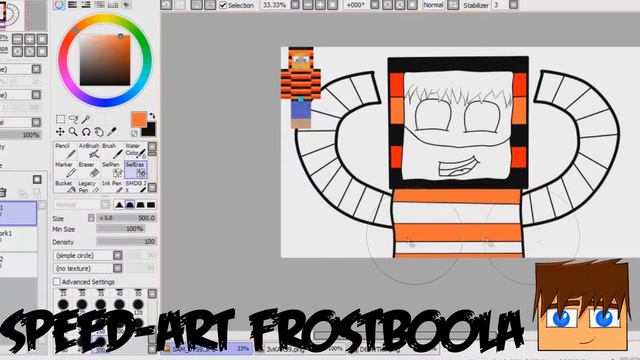Select the Water Color tool
The height and width of the screenshot is (360, 640).
pyautogui.click(x=136, y=151)
